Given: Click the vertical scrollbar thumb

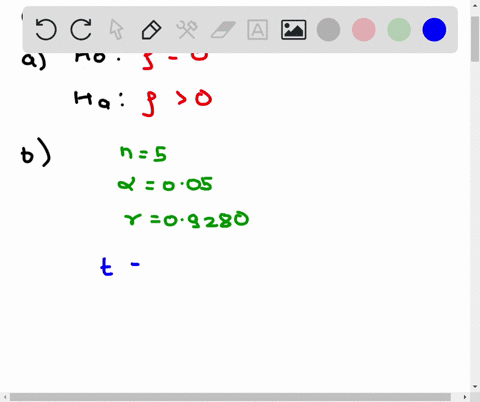Looking at the screenshot, I should 475,39.
